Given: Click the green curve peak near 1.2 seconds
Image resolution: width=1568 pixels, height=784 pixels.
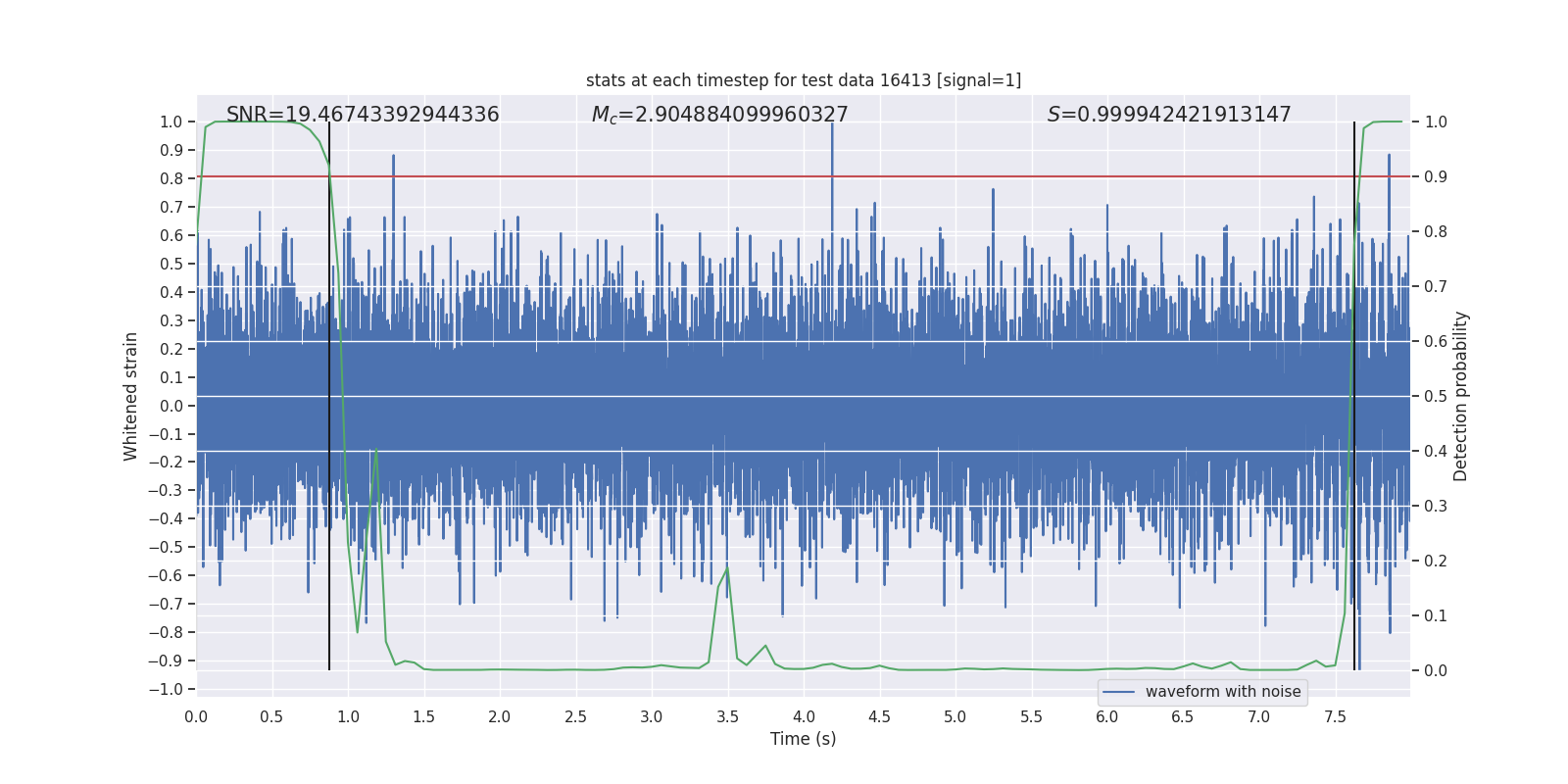Looking at the screenshot, I should (x=376, y=451).
